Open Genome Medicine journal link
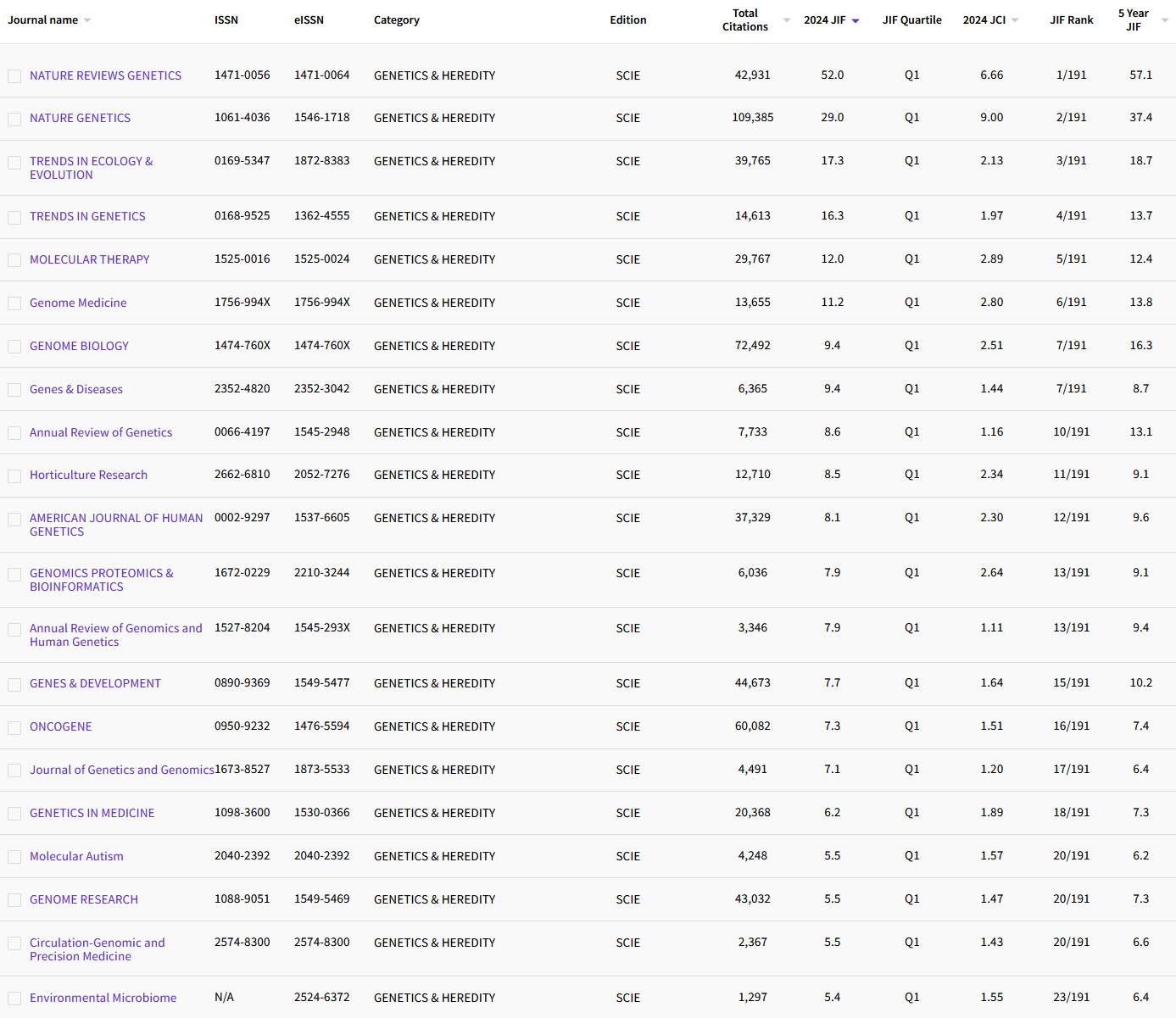Screen dimensions: 1176x1018 click(78, 303)
